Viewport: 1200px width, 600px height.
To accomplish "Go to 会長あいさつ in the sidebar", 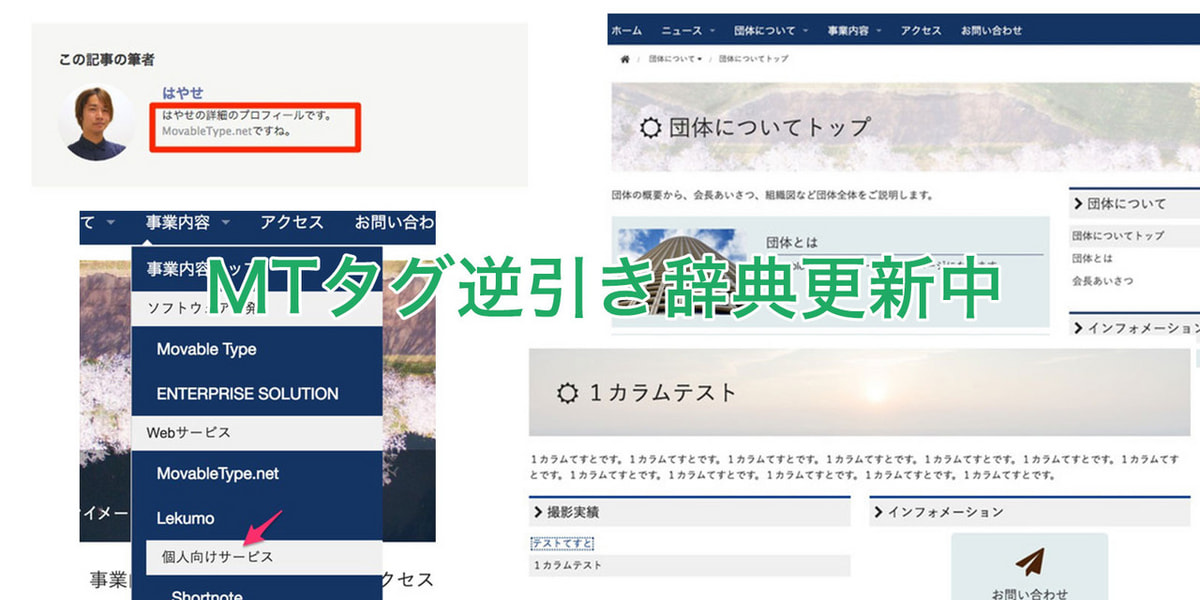I will point(1103,281).
